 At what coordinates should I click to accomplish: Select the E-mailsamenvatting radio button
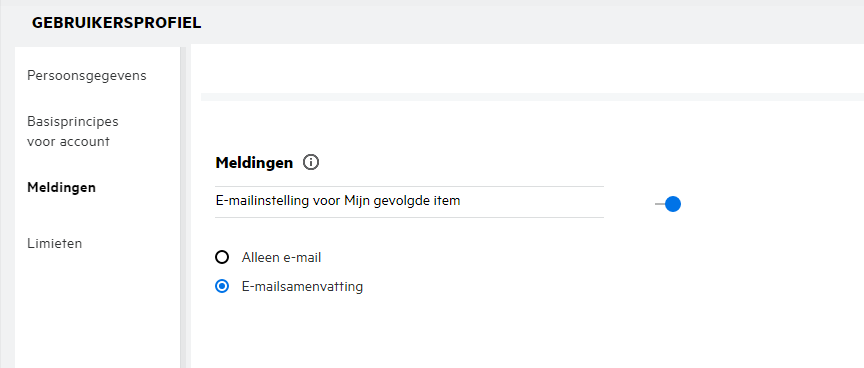click(x=222, y=286)
